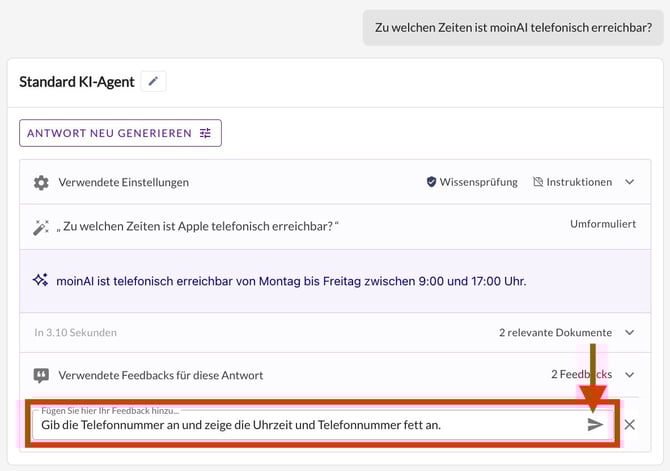
Task: Click the Wissensprüfung shield icon
Action: 432,183
